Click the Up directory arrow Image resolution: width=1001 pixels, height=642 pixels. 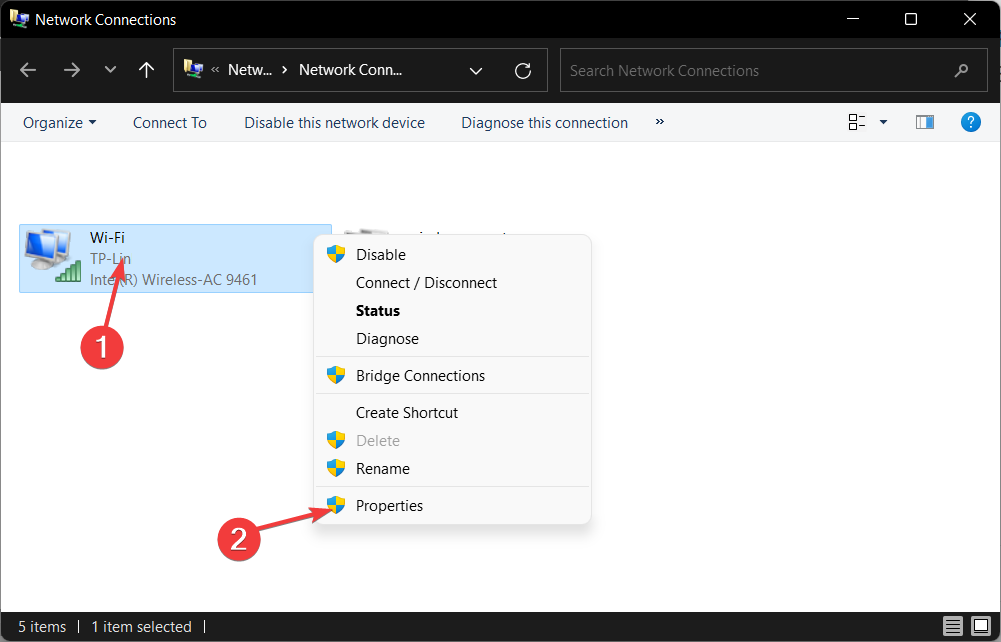(147, 70)
